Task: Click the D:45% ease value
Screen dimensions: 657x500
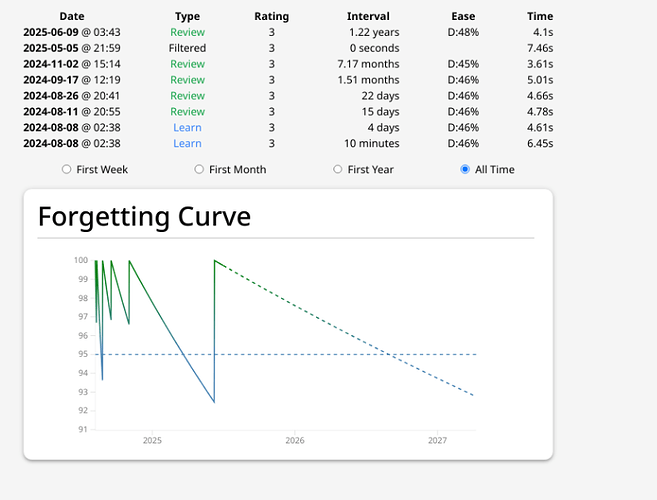Action: point(463,64)
